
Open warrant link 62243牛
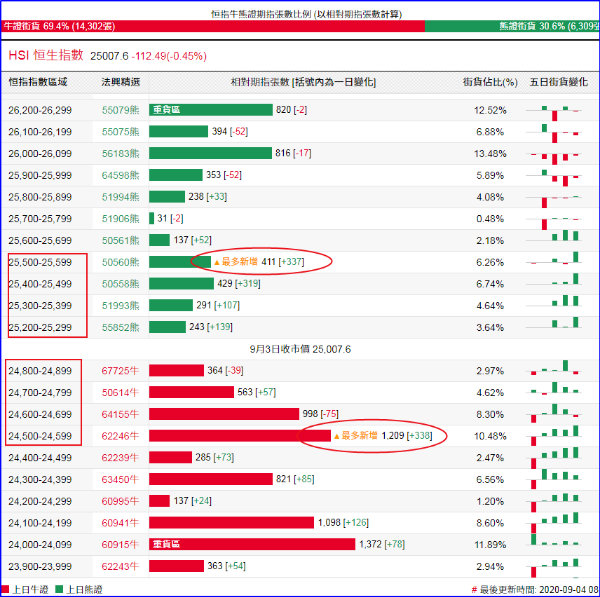120,566
